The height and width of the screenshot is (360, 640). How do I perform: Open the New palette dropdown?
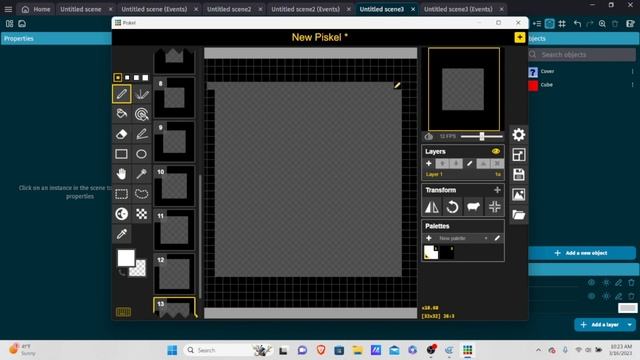point(462,238)
